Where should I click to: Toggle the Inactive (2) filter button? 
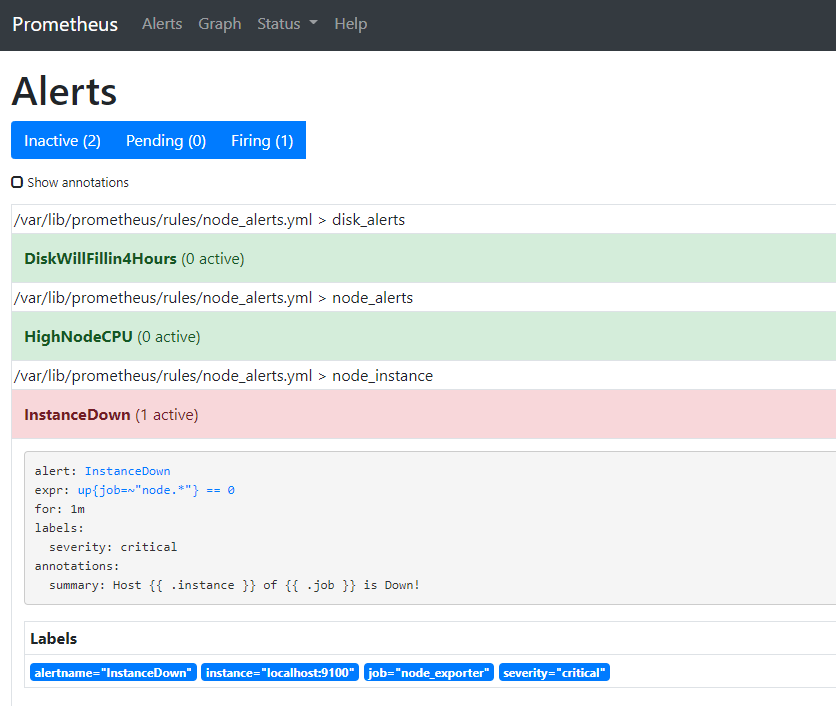tap(62, 140)
